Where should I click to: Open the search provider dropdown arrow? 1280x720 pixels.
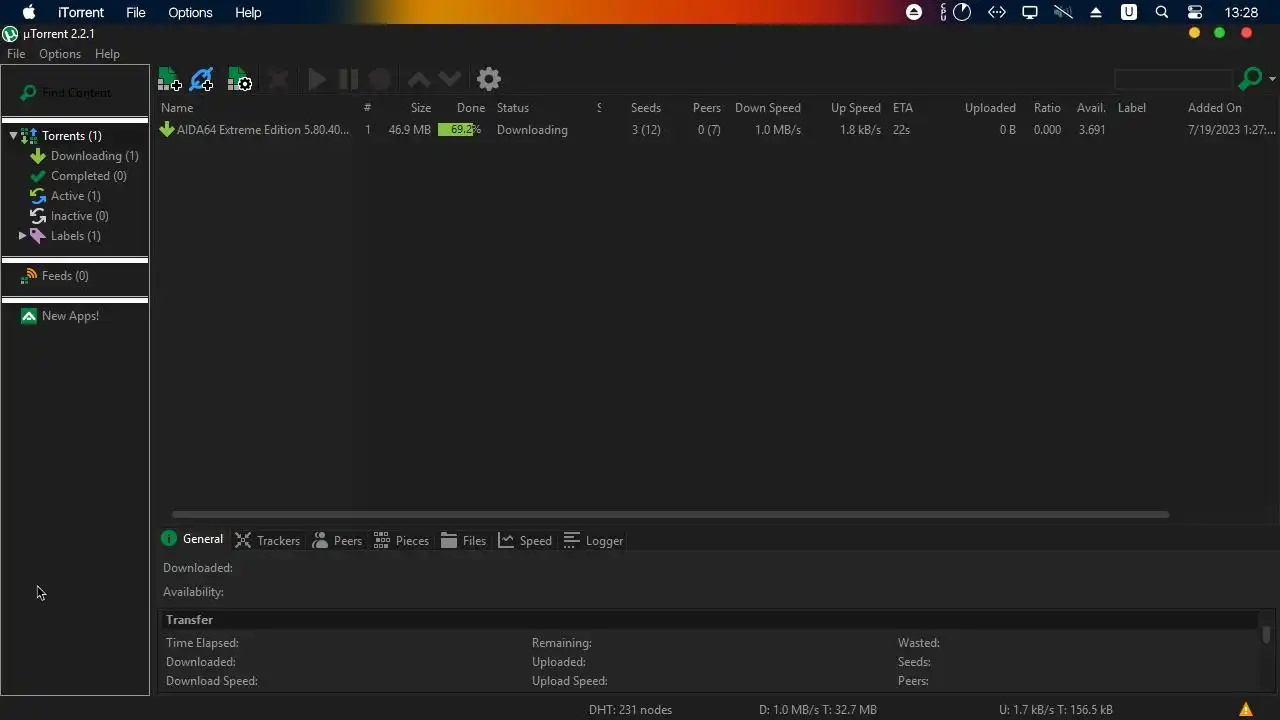coord(1271,79)
